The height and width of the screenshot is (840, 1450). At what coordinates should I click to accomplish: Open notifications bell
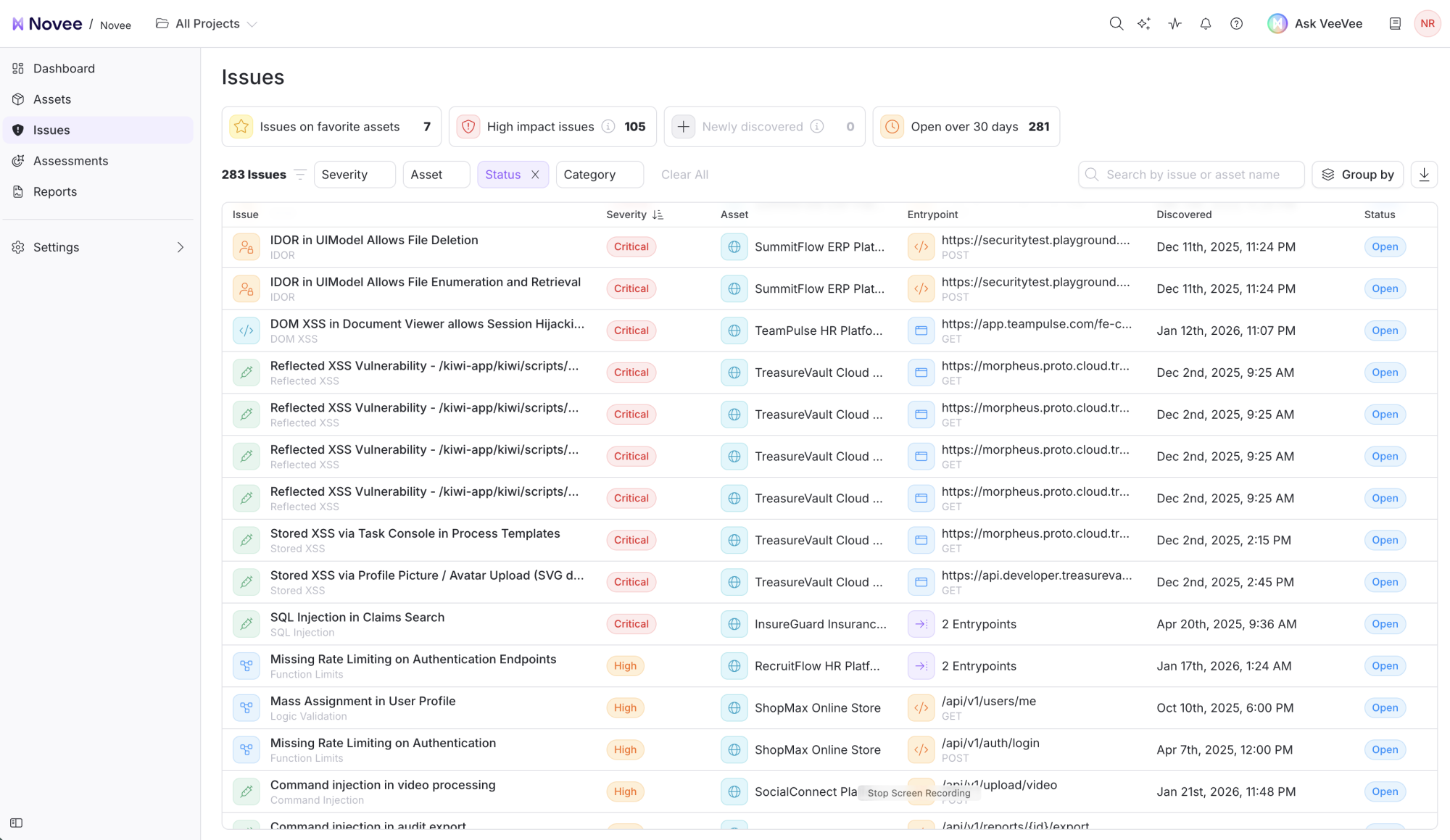(1206, 24)
